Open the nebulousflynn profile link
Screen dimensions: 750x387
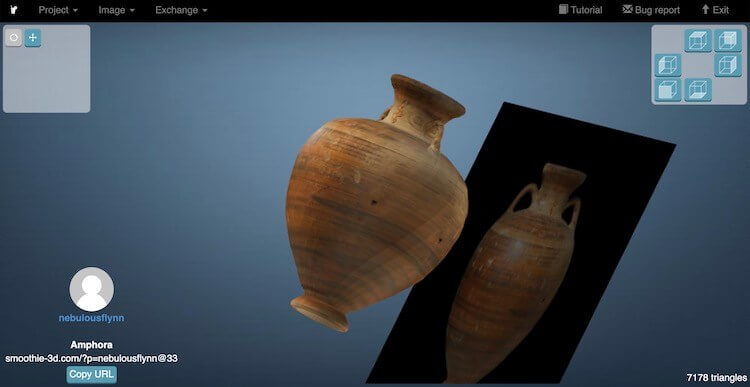[91, 318]
